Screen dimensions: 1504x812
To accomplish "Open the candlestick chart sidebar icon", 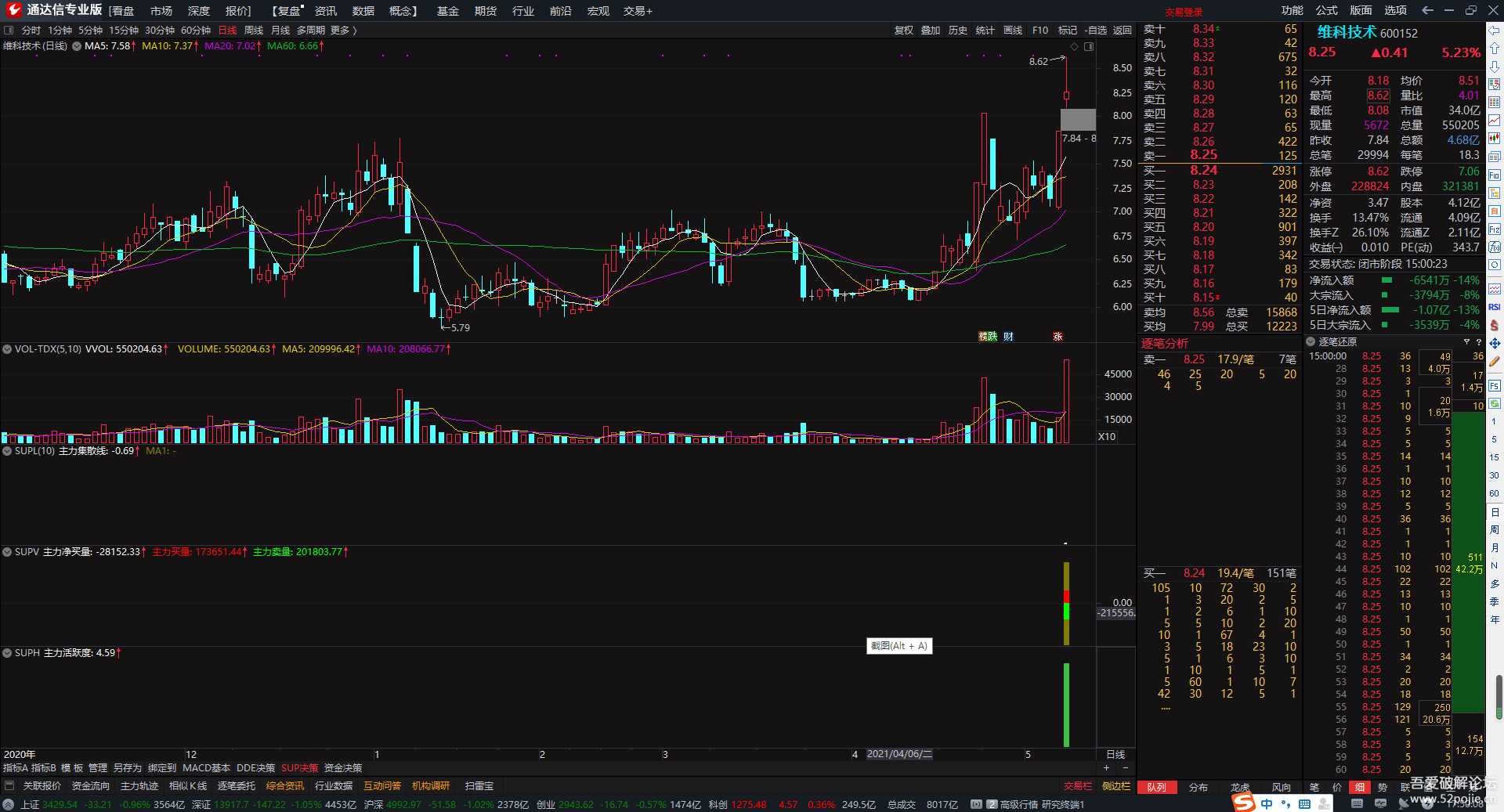I will tap(1495, 139).
